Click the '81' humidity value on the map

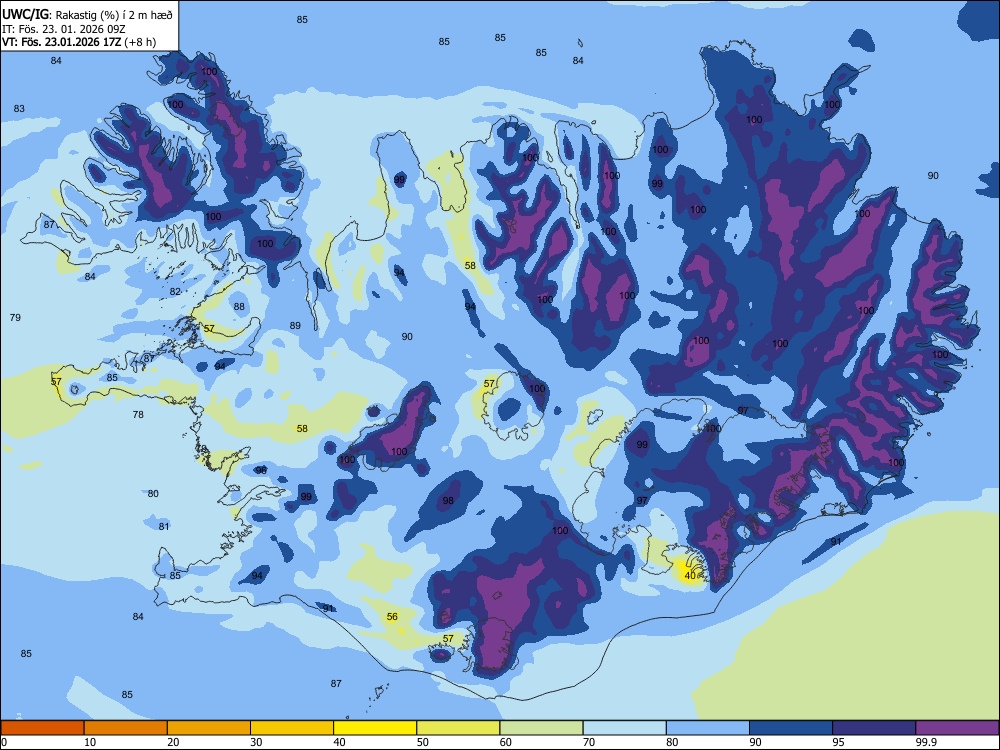coord(164,526)
